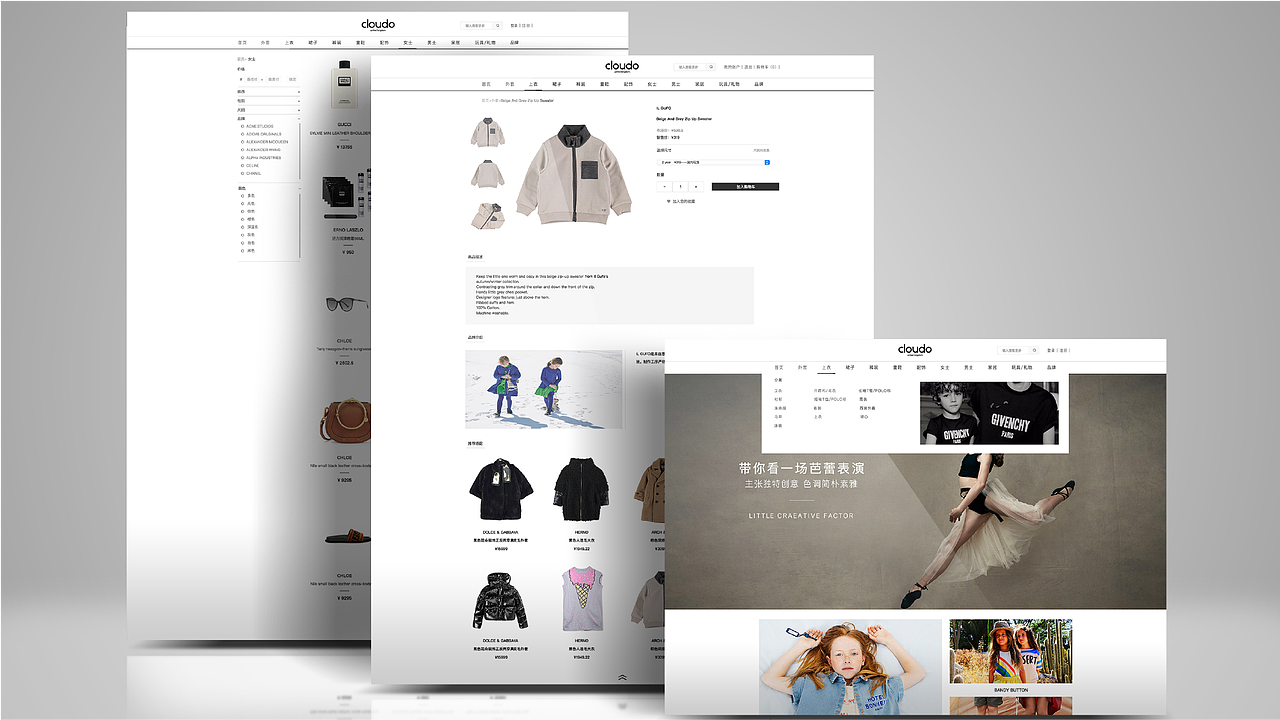
Task: Click search magnifier icon on back listing page
Action: click(x=498, y=25)
